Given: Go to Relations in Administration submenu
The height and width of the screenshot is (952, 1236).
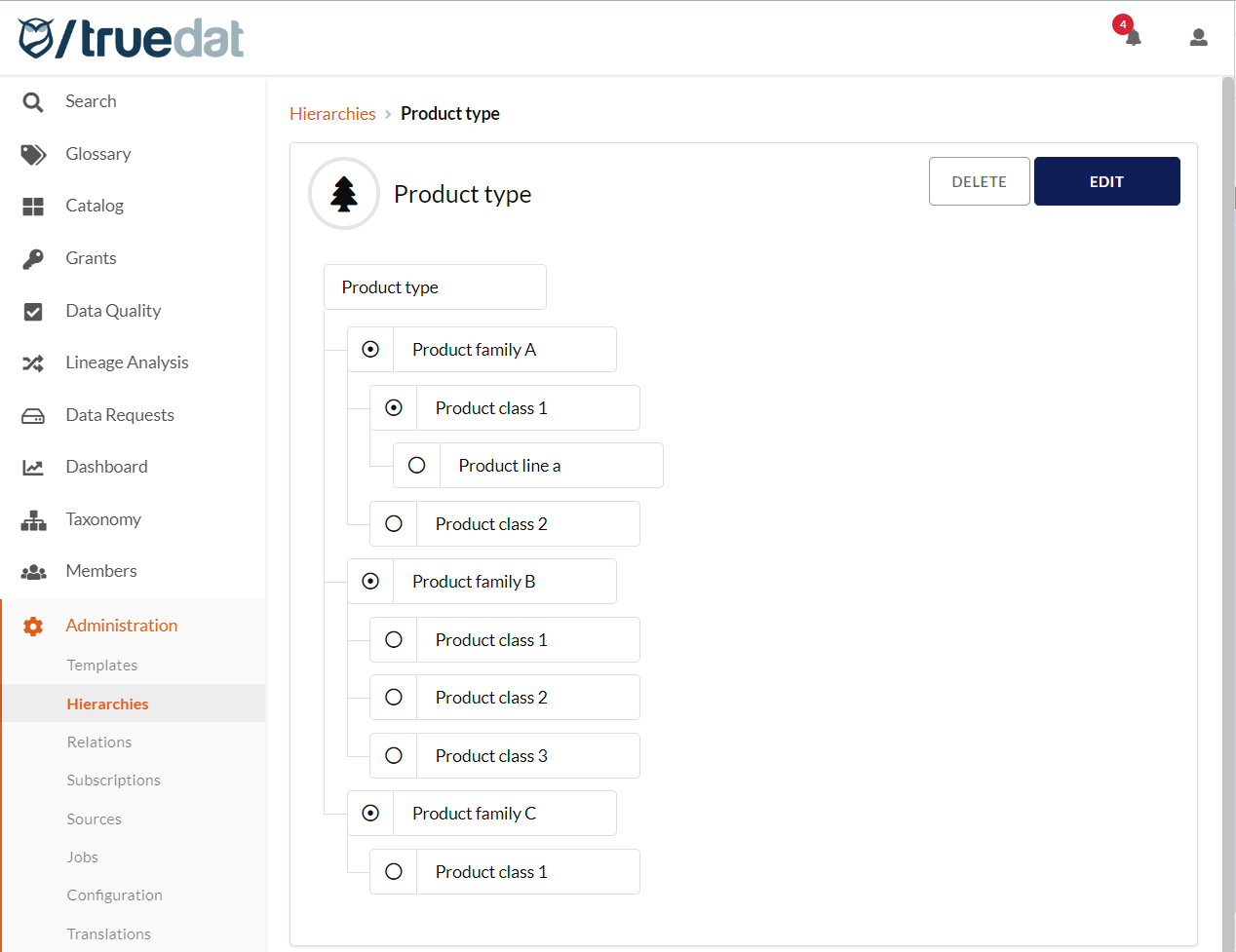Looking at the screenshot, I should click(99, 743).
